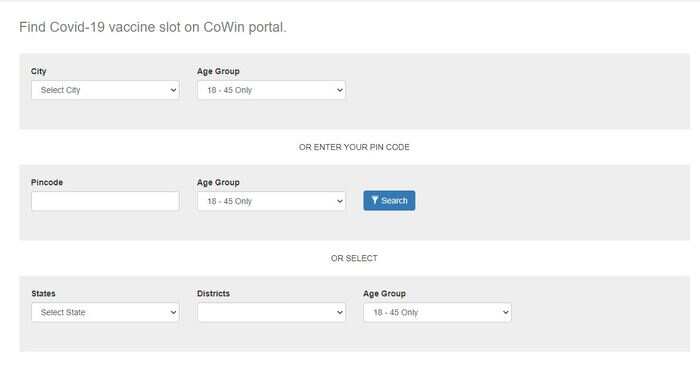Open the Age Group dropdown beside City
Image resolution: width=700 pixels, height=367 pixels.
pos(271,90)
